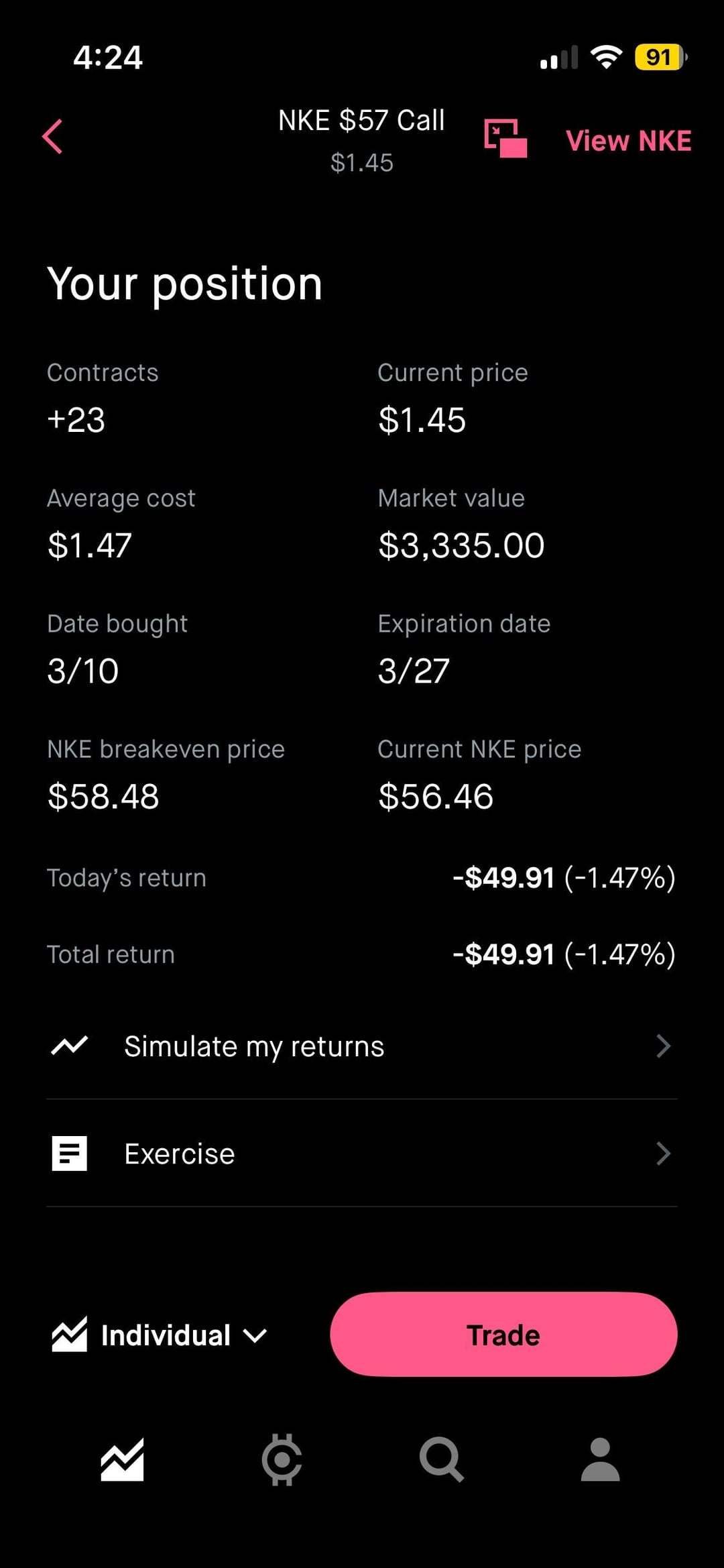Open the investing home tab
The width and height of the screenshot is (724, 1568).
122,1459
